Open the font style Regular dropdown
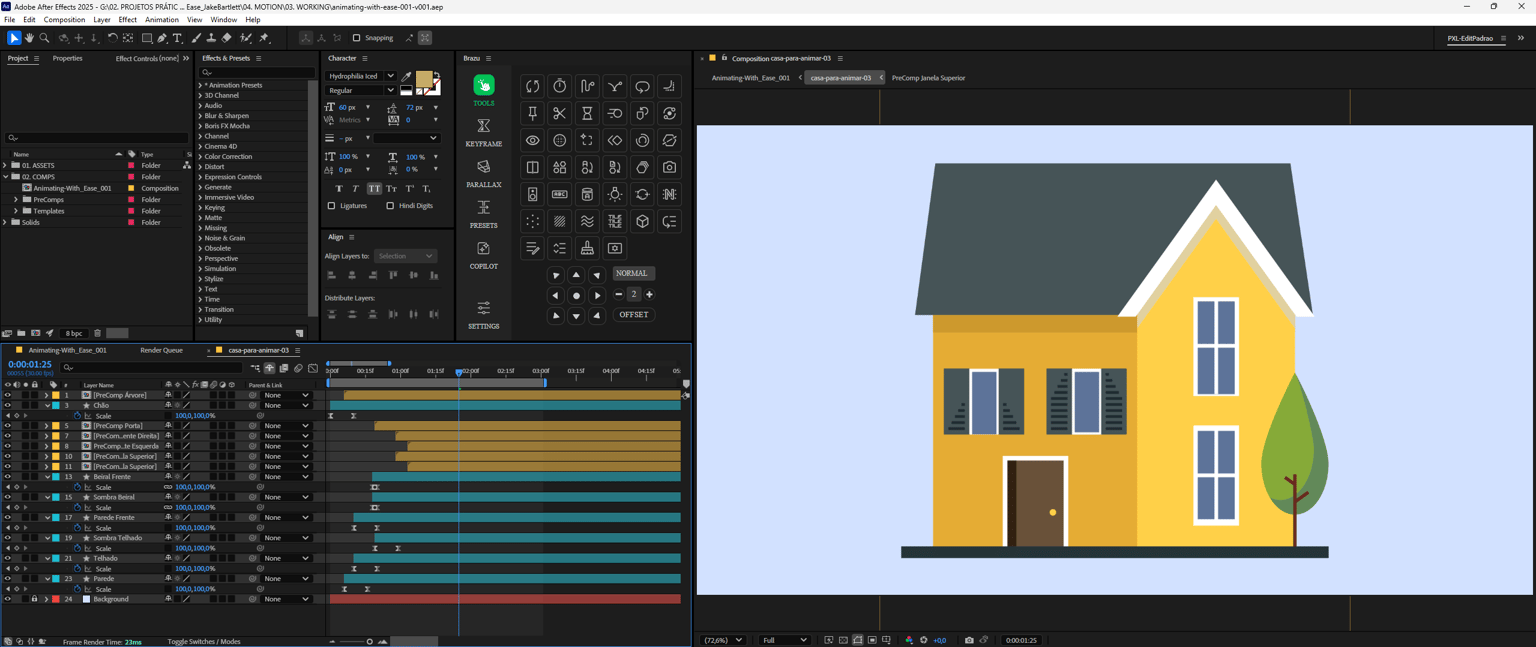Screen dimensions: 1536x647 click(362, 90)
